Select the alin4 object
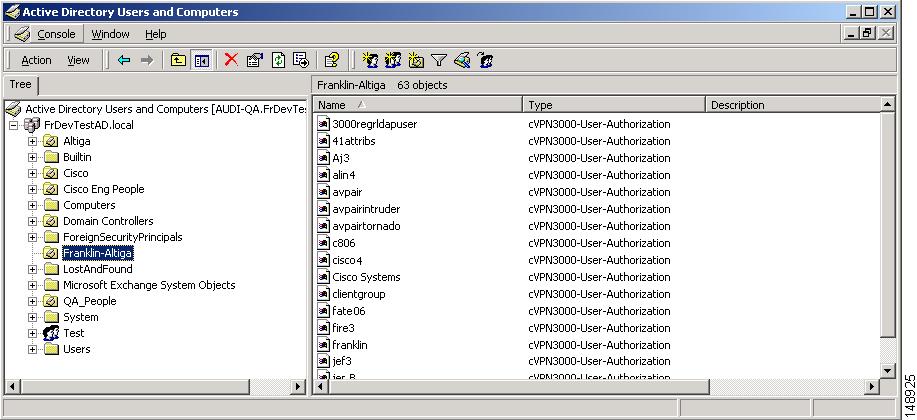This screenshot has height=420, width=917. (x=344, y=175)
